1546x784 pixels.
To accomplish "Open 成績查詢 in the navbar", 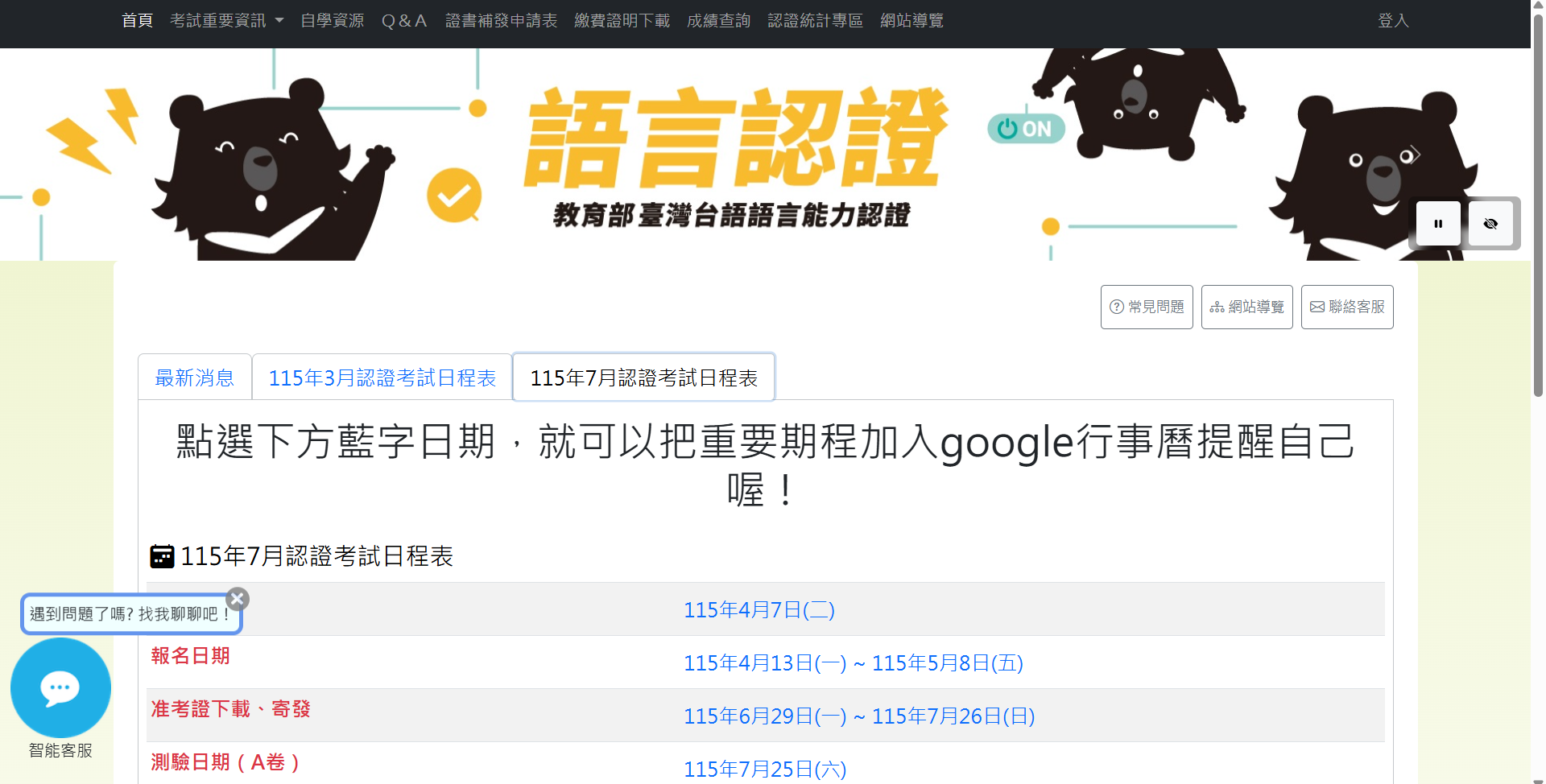I will pos(719,20).
